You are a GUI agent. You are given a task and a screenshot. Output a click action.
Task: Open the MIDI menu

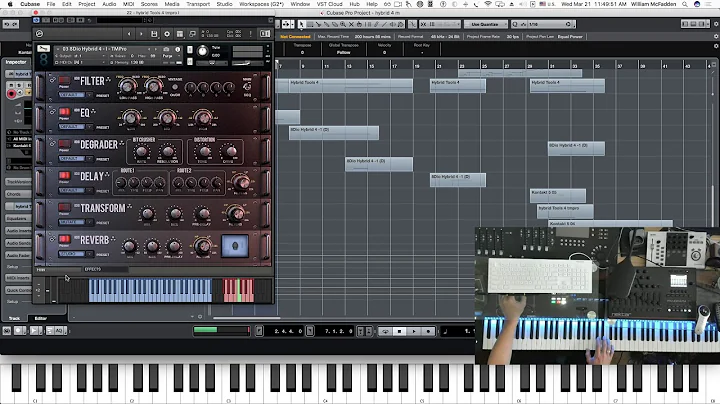(129, 4)
